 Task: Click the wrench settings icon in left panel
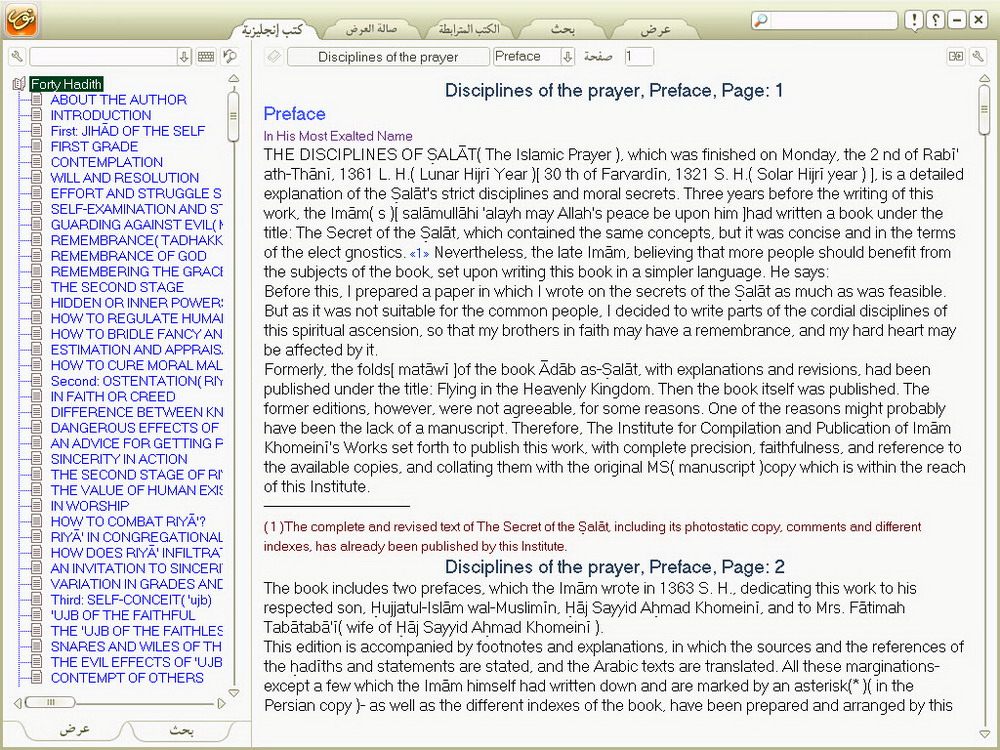17,57
